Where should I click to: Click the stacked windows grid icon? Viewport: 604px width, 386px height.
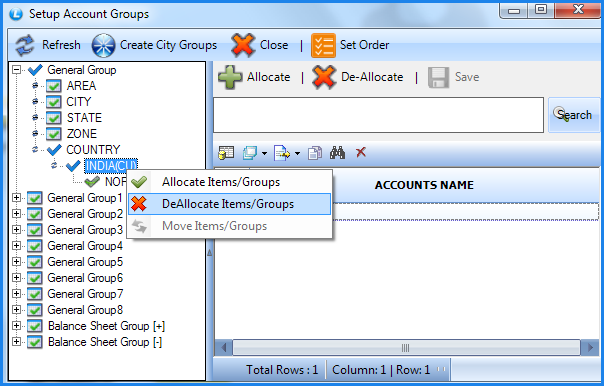(x=250, y=153)
